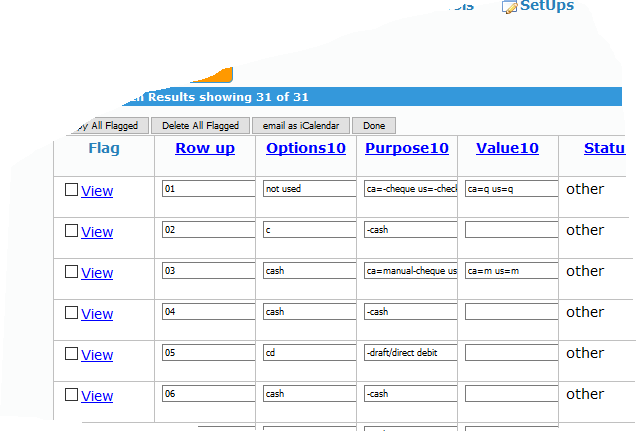This screenshot has width=636, height=431.
Task: Tick the flag checkbox for row 01
Action: click(x=71, y=190)
